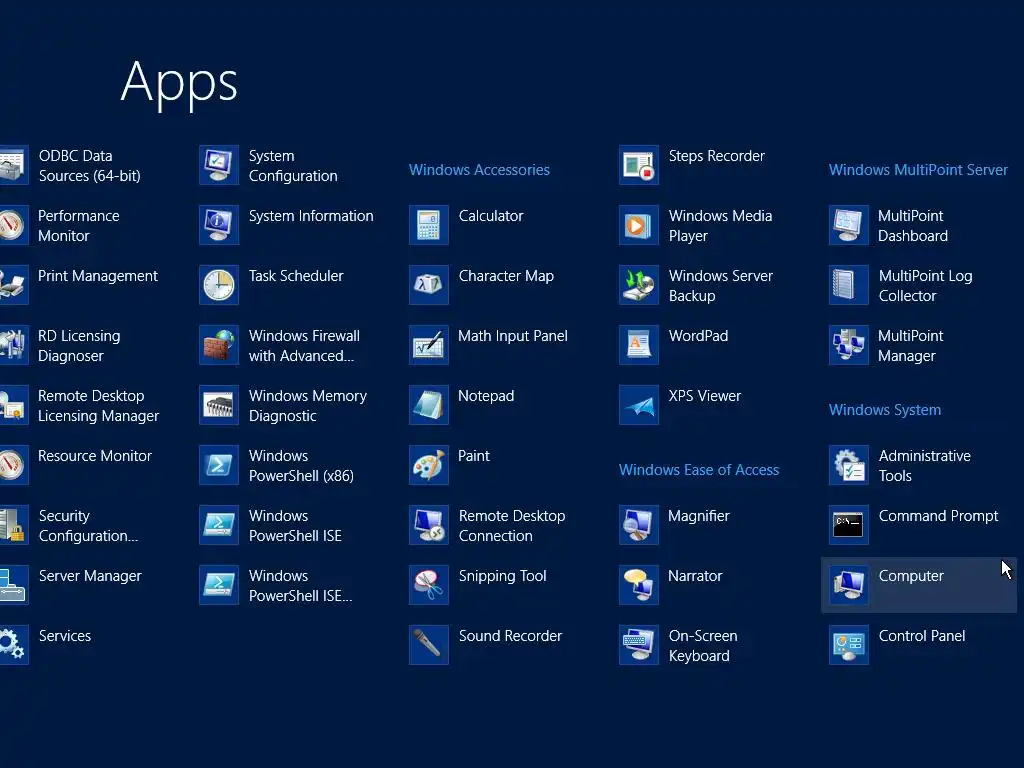Open the Math Input Panel icon
1024x768 pixels.
click(428, 345)
